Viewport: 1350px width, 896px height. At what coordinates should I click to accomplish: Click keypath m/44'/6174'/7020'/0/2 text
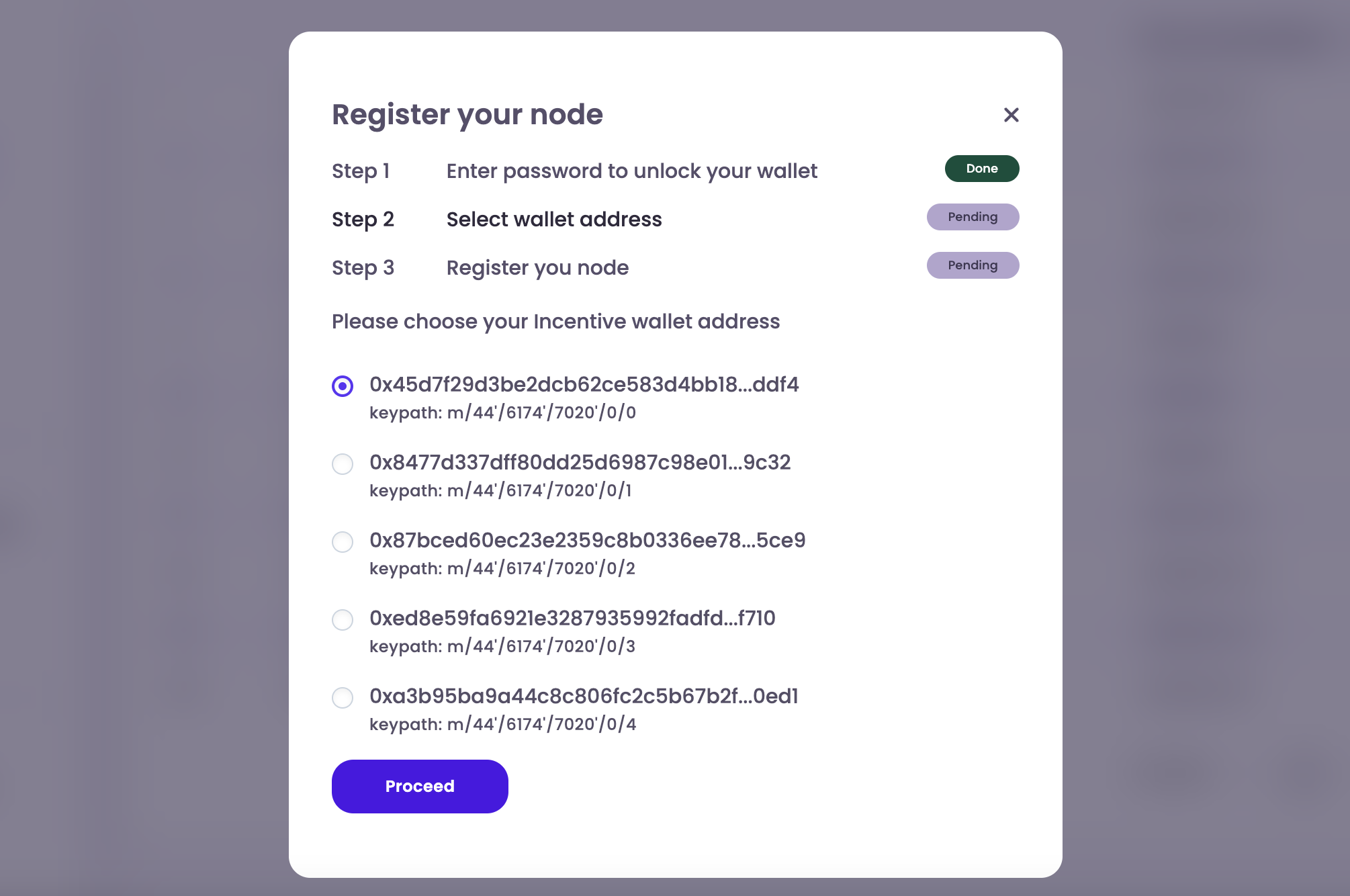(502, 568)
